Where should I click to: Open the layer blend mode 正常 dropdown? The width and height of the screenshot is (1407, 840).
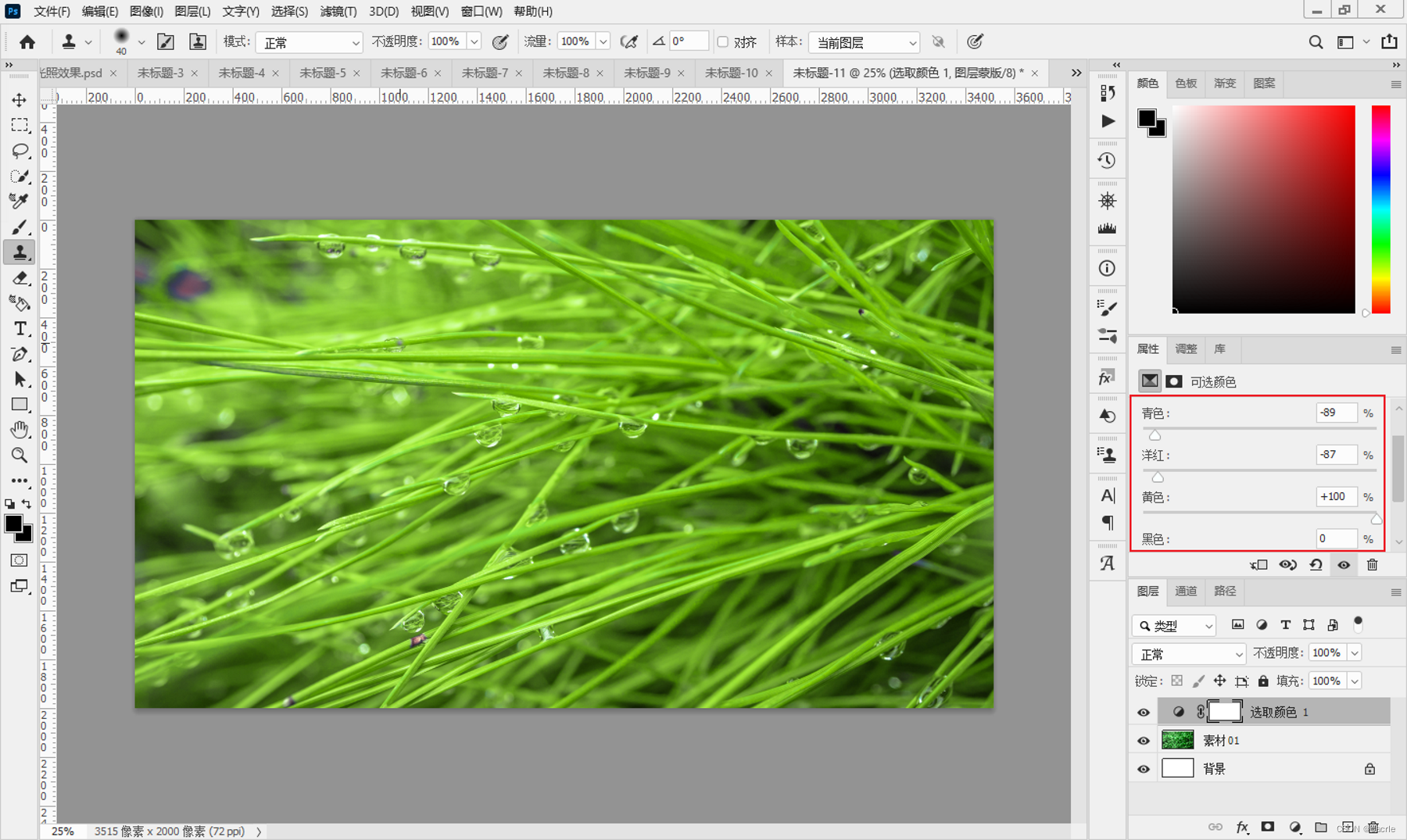[x=1188, y=653]
